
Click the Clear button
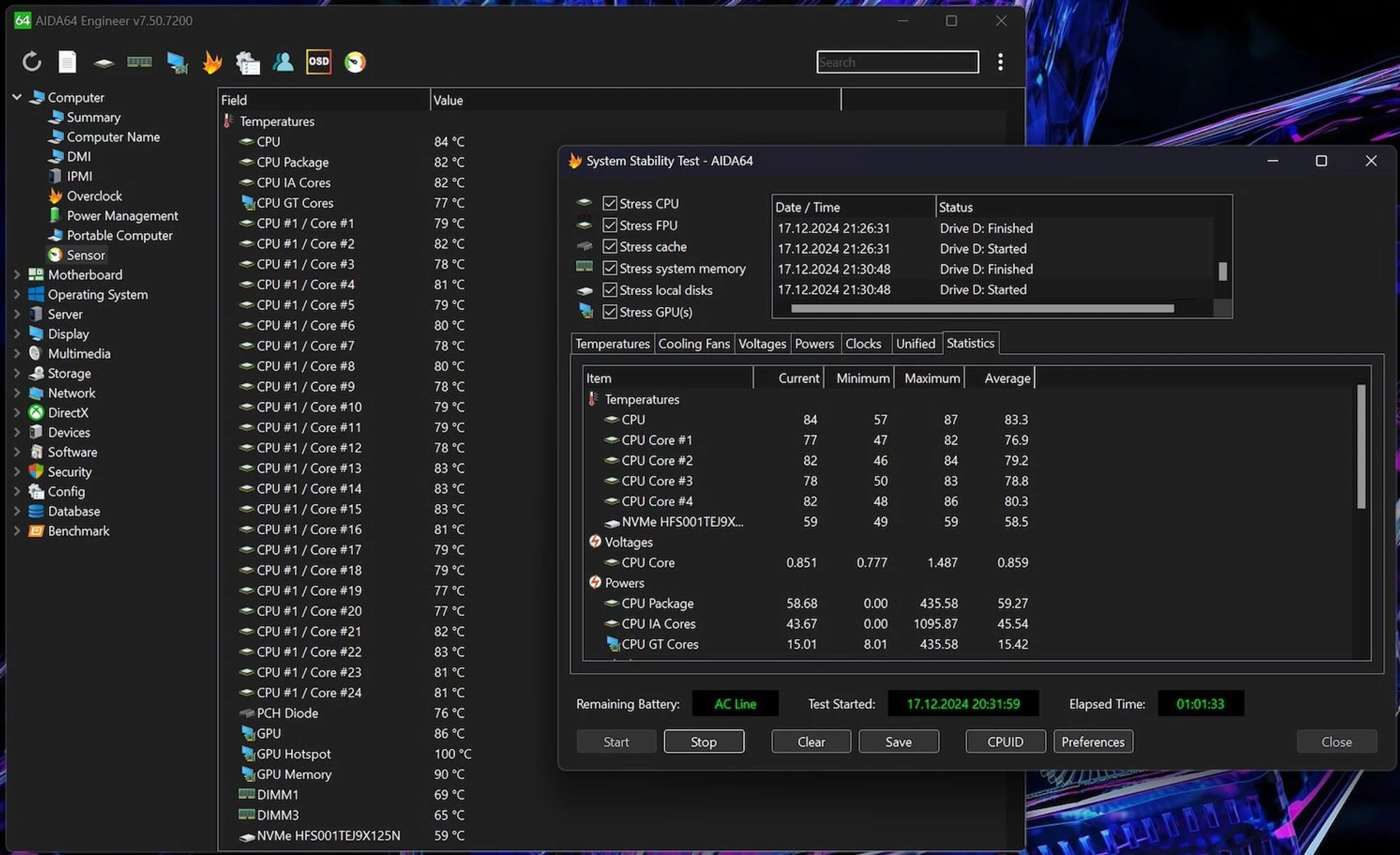pos(811,742)
